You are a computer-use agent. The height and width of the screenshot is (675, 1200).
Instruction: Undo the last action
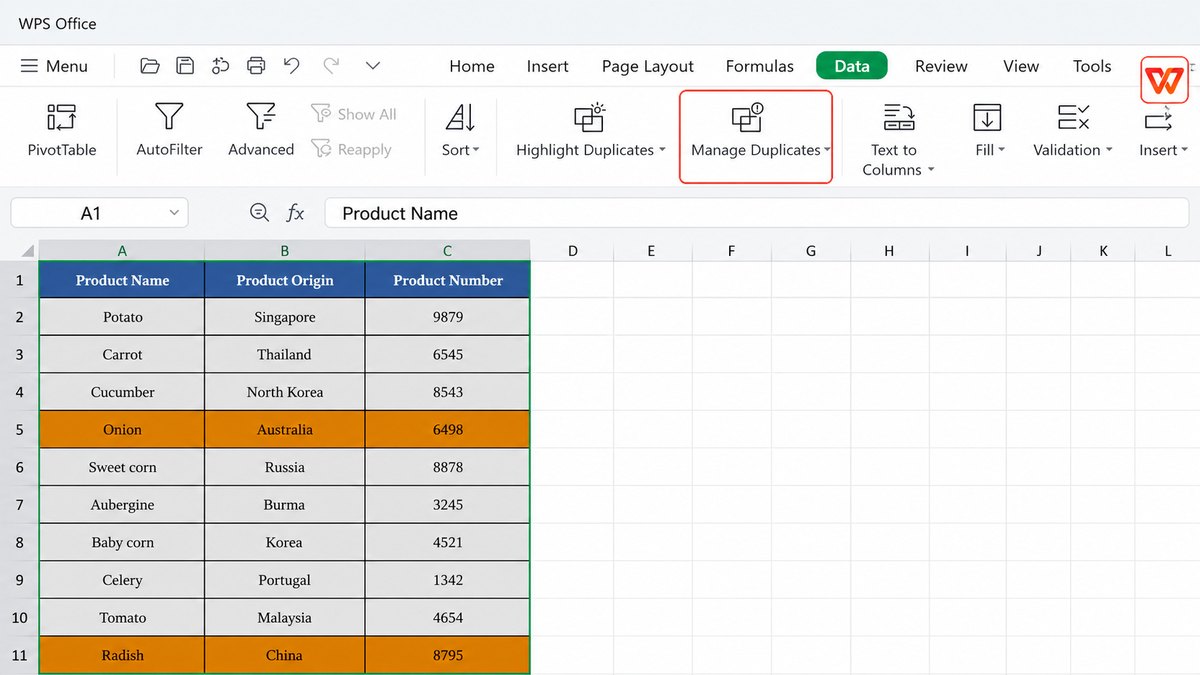point(291,66)
